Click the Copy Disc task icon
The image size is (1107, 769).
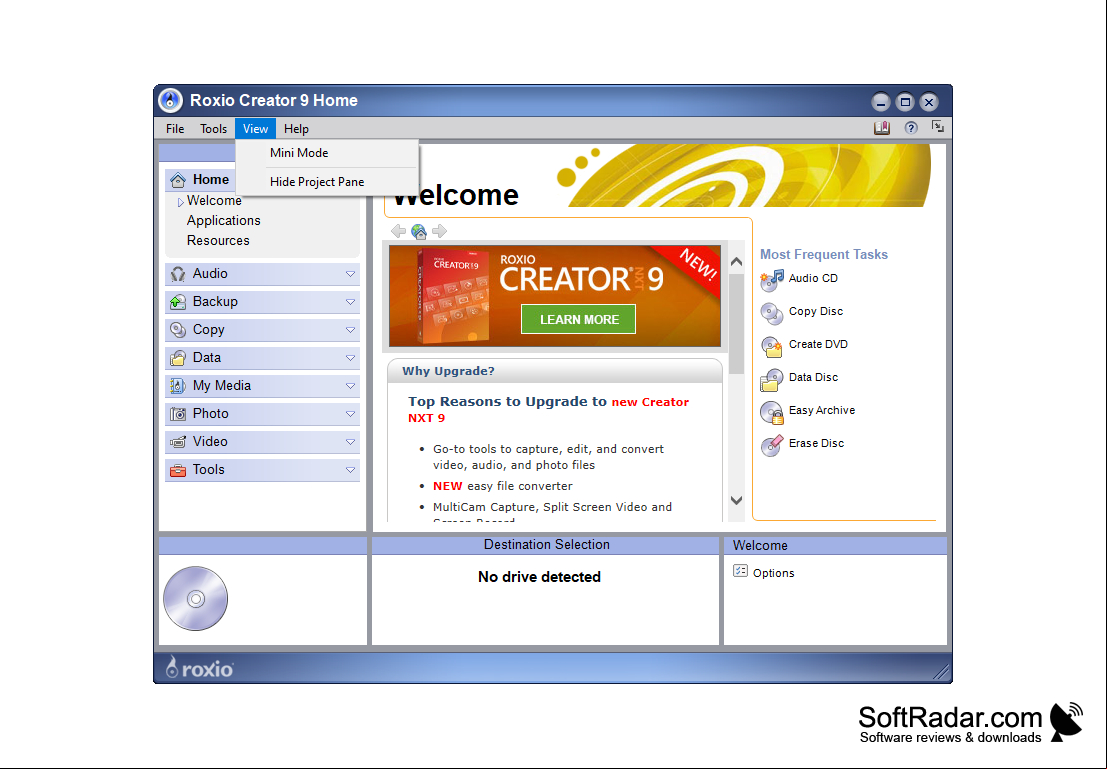coord(772,313)
